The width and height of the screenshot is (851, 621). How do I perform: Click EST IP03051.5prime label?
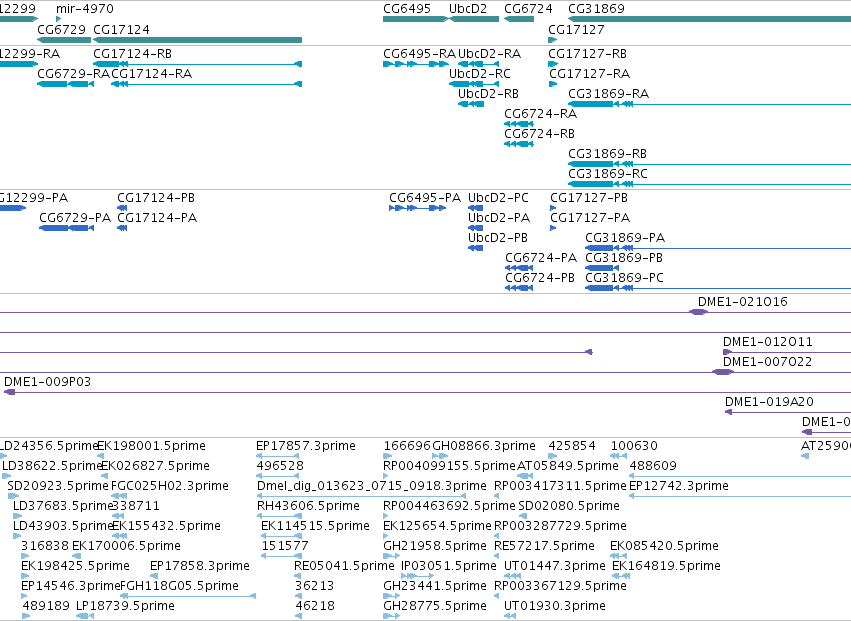click(449, 566)
